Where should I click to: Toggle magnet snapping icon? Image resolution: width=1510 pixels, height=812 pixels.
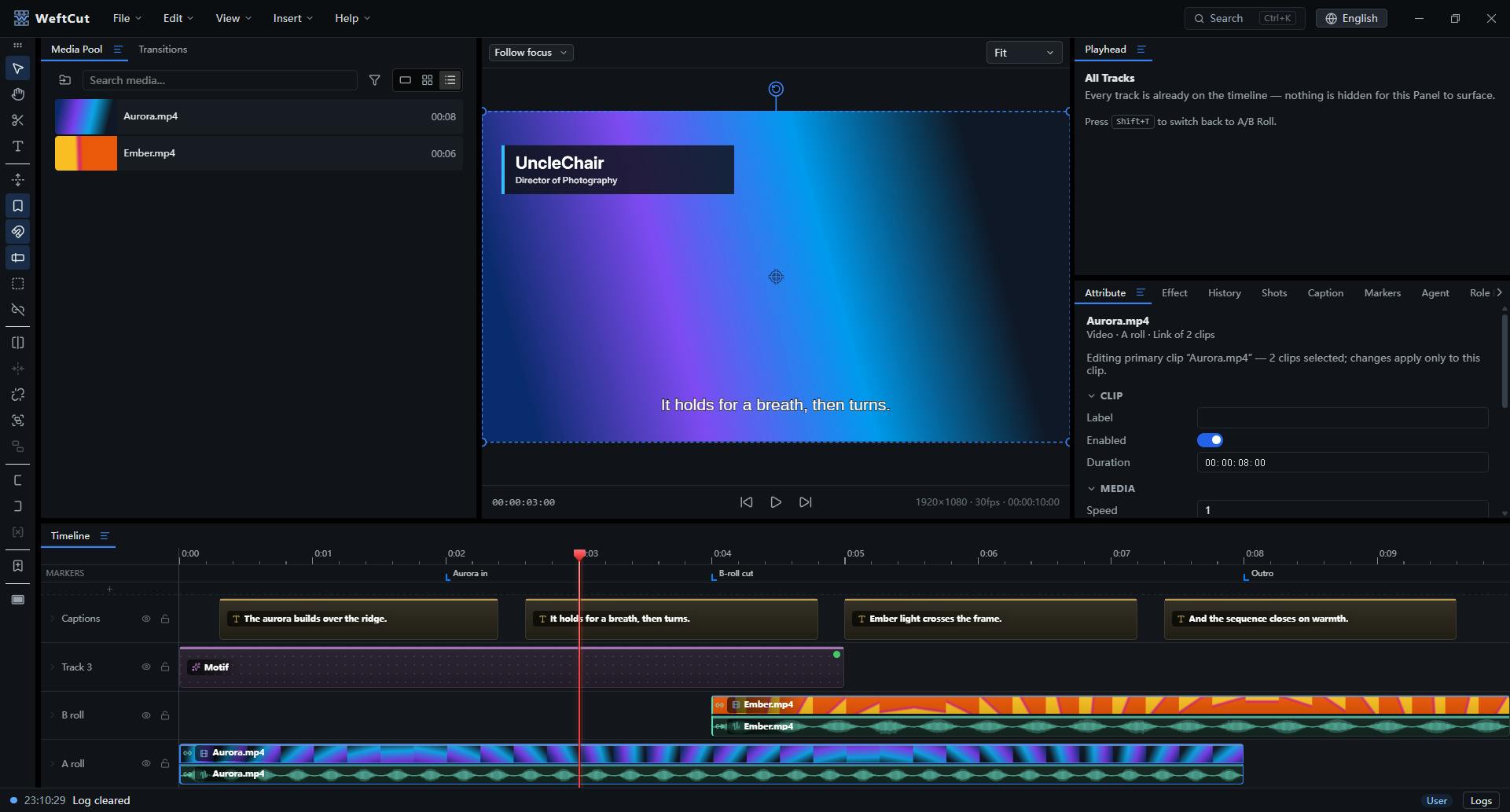click(x=17, y=232)
